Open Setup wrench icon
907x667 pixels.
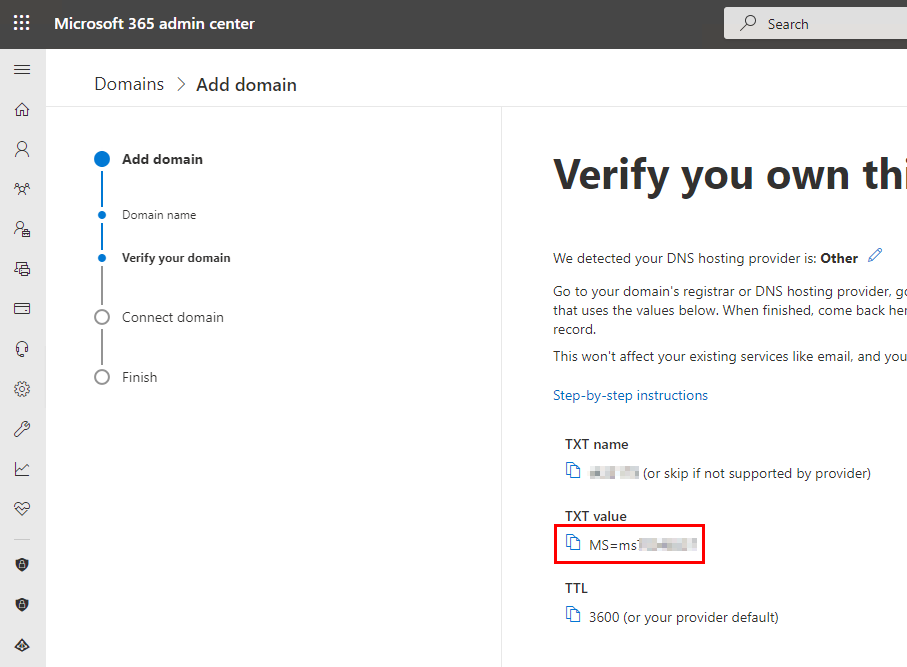click(x=22, y=429)
